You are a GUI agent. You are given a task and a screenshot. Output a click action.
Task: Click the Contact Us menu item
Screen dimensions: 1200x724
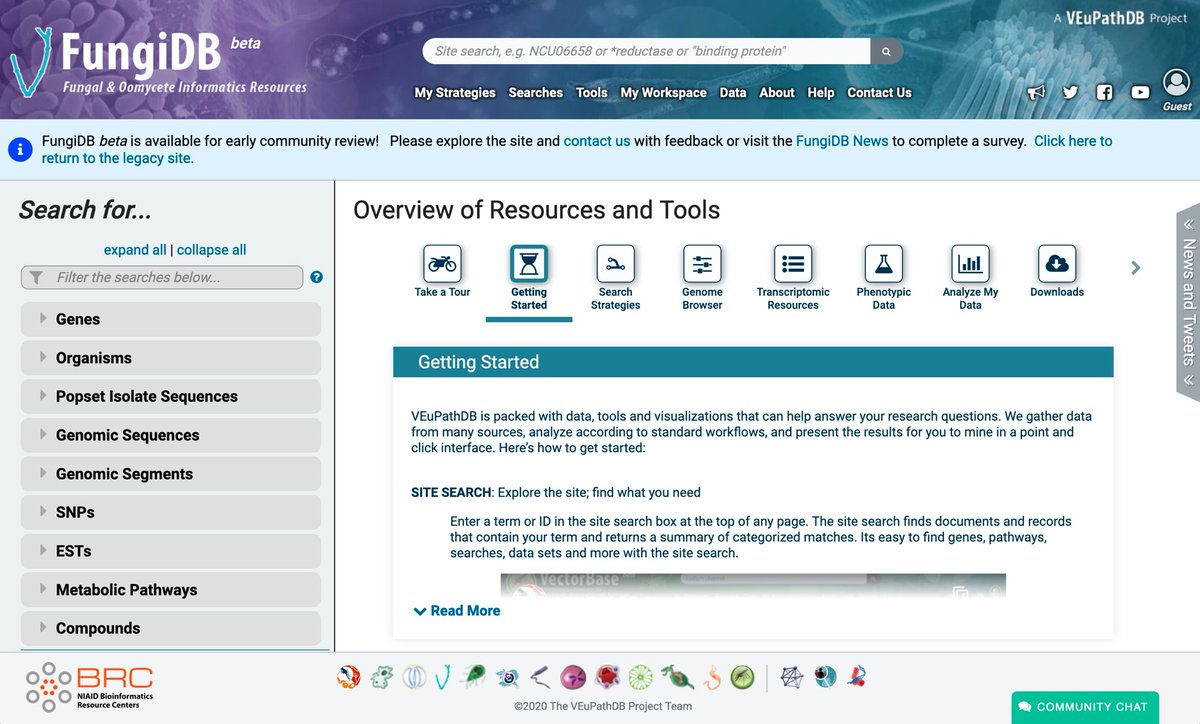(x=879, y=92)
